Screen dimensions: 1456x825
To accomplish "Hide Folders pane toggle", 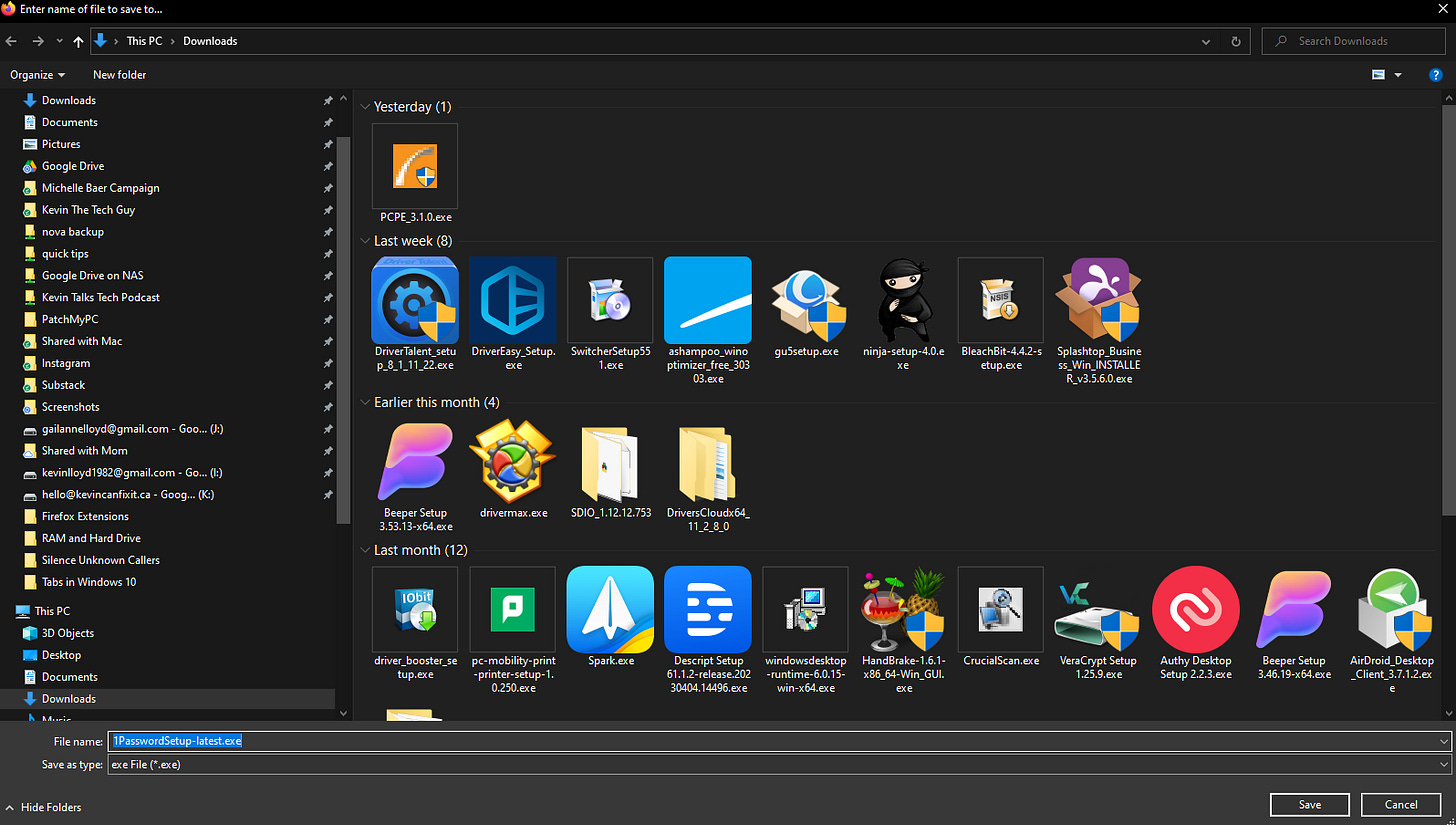I will pos(44,807).
